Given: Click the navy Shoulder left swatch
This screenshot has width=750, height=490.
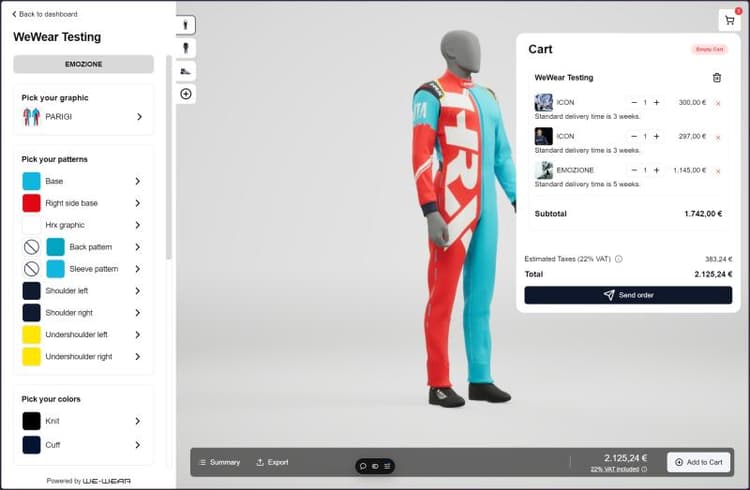Looking at the screenshot, I should pos(32,291).
